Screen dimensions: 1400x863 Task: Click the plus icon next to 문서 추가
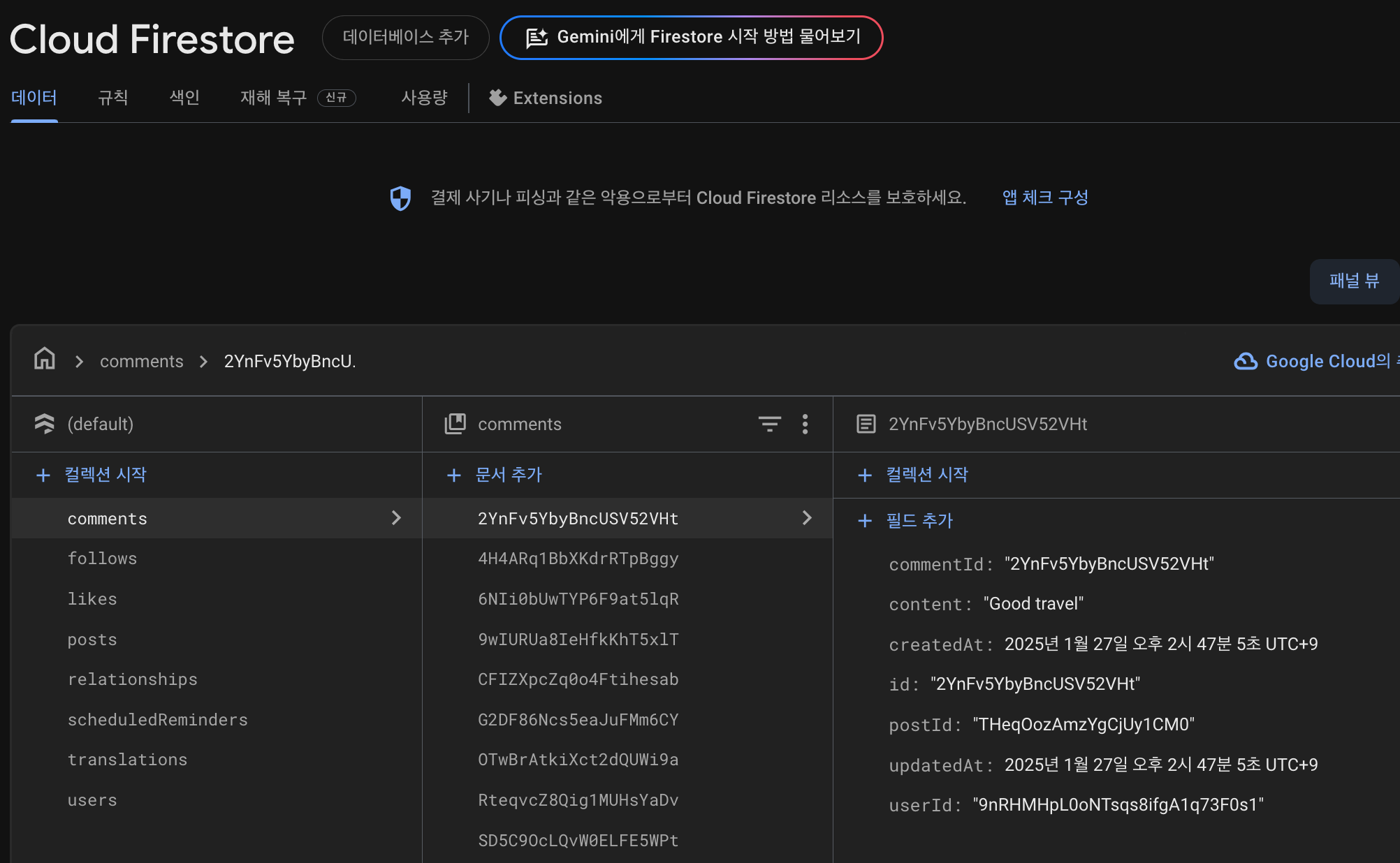point(453,475)
